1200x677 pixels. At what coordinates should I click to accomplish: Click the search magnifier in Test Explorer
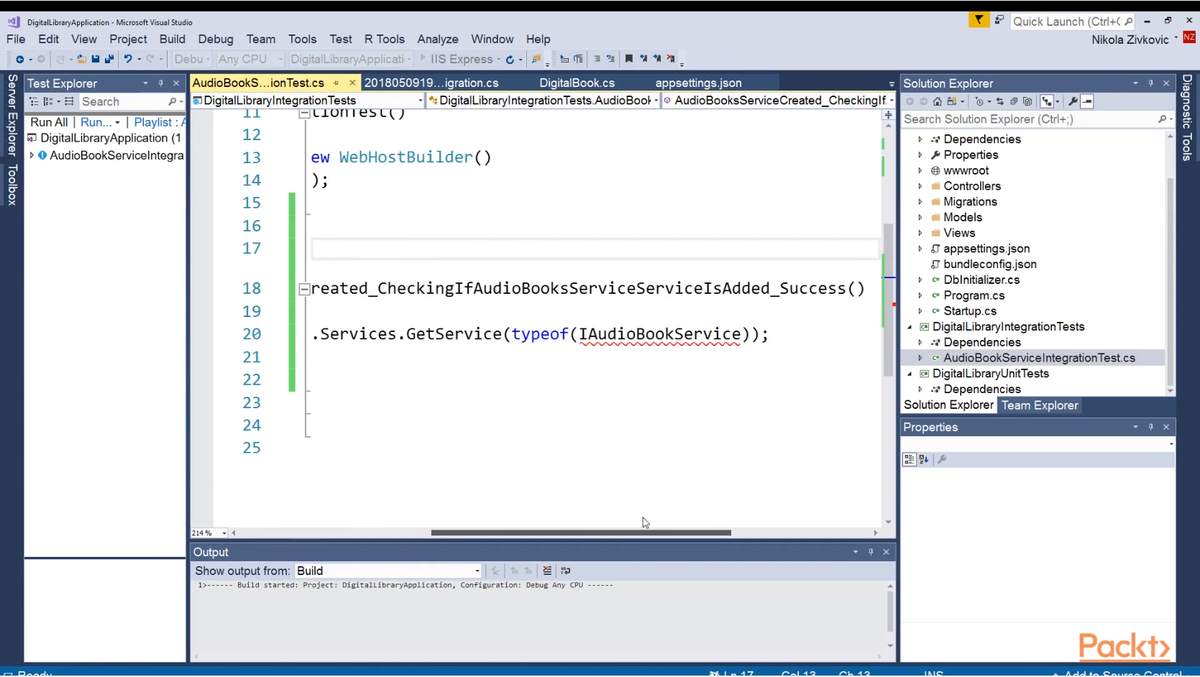(172, 101)
